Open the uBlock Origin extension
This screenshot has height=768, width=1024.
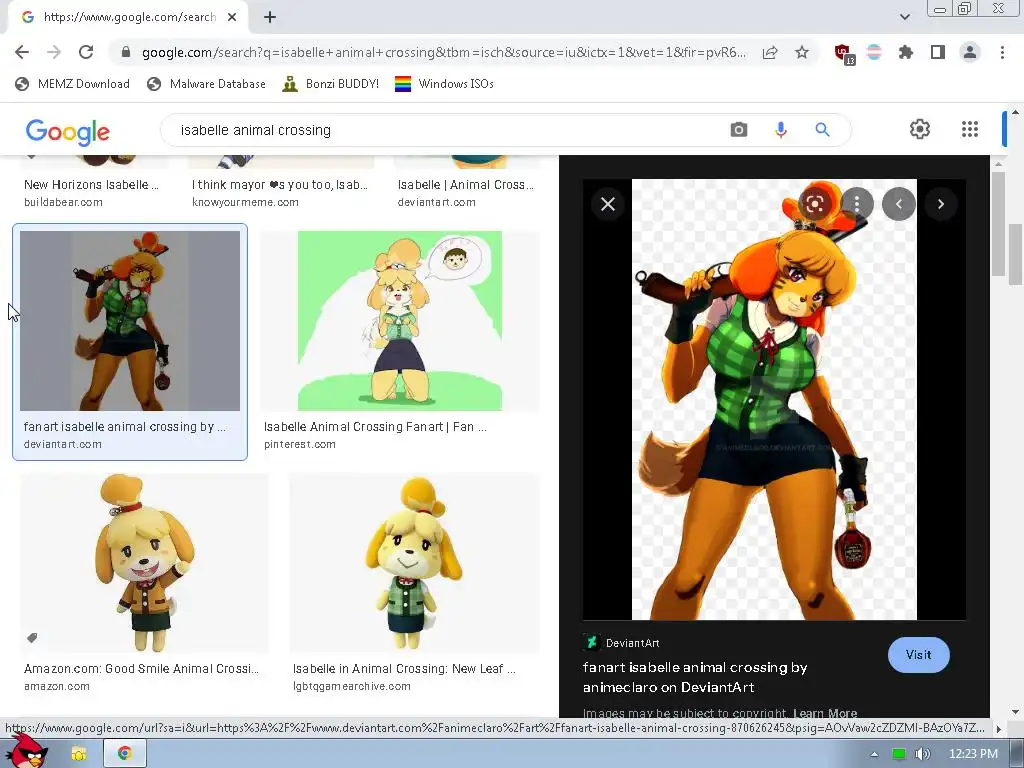point(844,54)
